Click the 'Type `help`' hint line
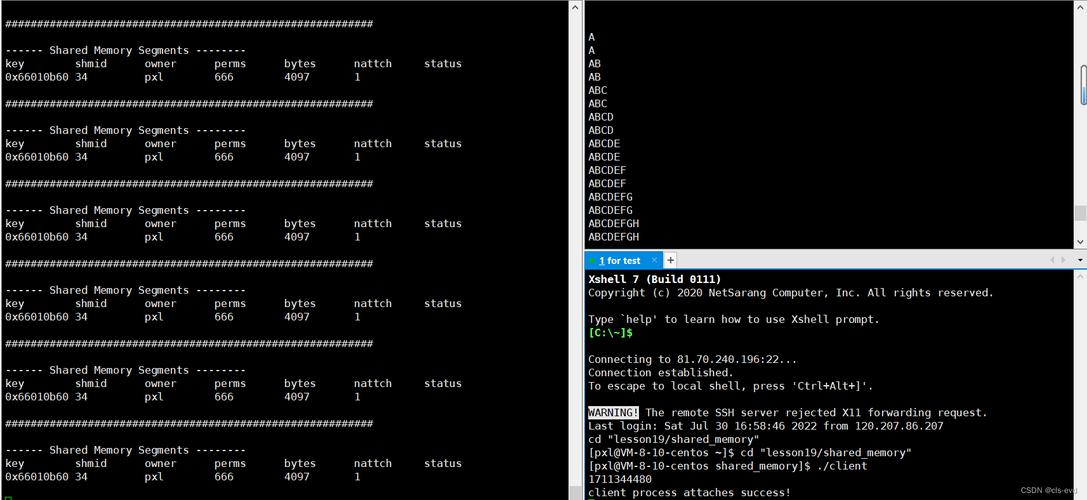 tap(733, 320)
